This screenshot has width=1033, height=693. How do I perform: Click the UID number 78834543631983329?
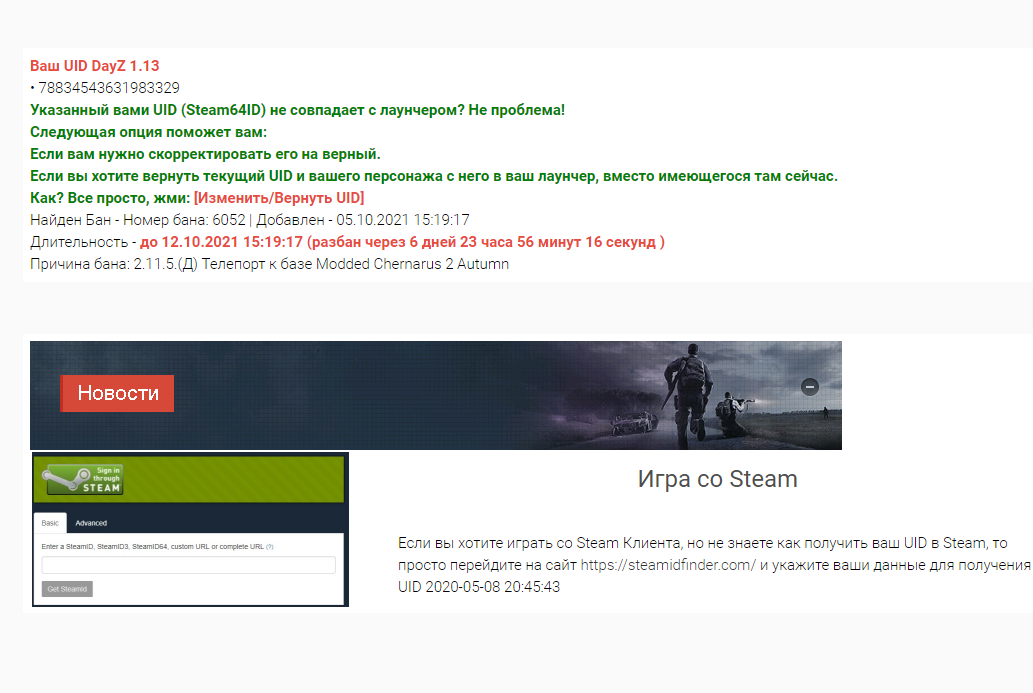pyautogui.click(x=109, y=88)
